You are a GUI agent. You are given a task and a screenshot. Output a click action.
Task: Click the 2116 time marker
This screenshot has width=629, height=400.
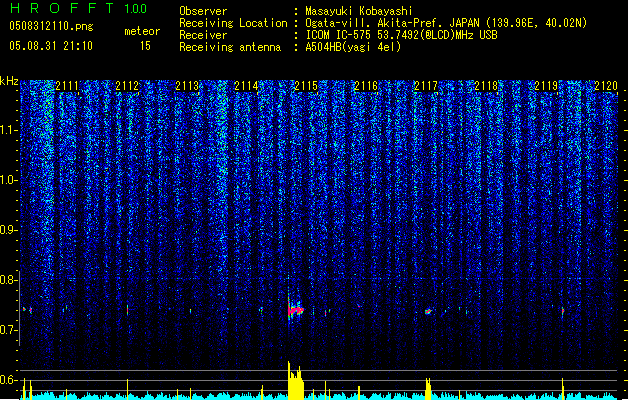(x=366, y=86)
